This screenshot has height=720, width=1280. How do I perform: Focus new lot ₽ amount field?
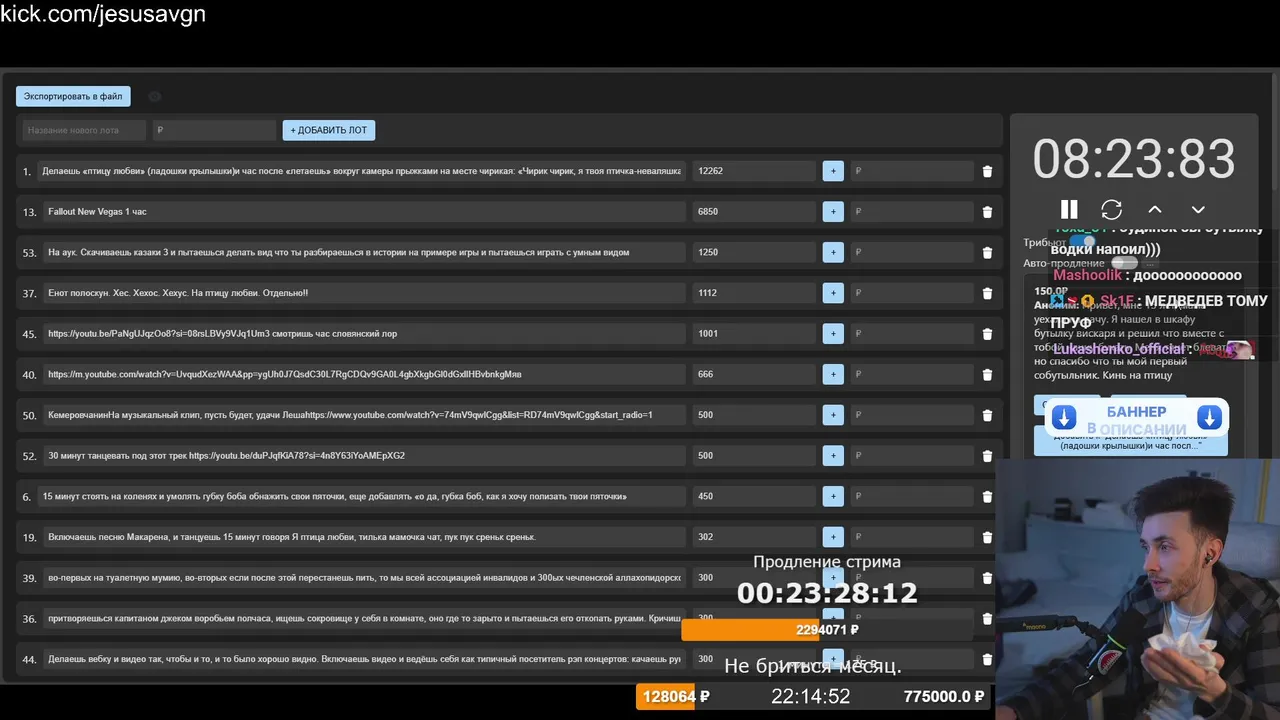pyautogui.click(x=214, y=130)
